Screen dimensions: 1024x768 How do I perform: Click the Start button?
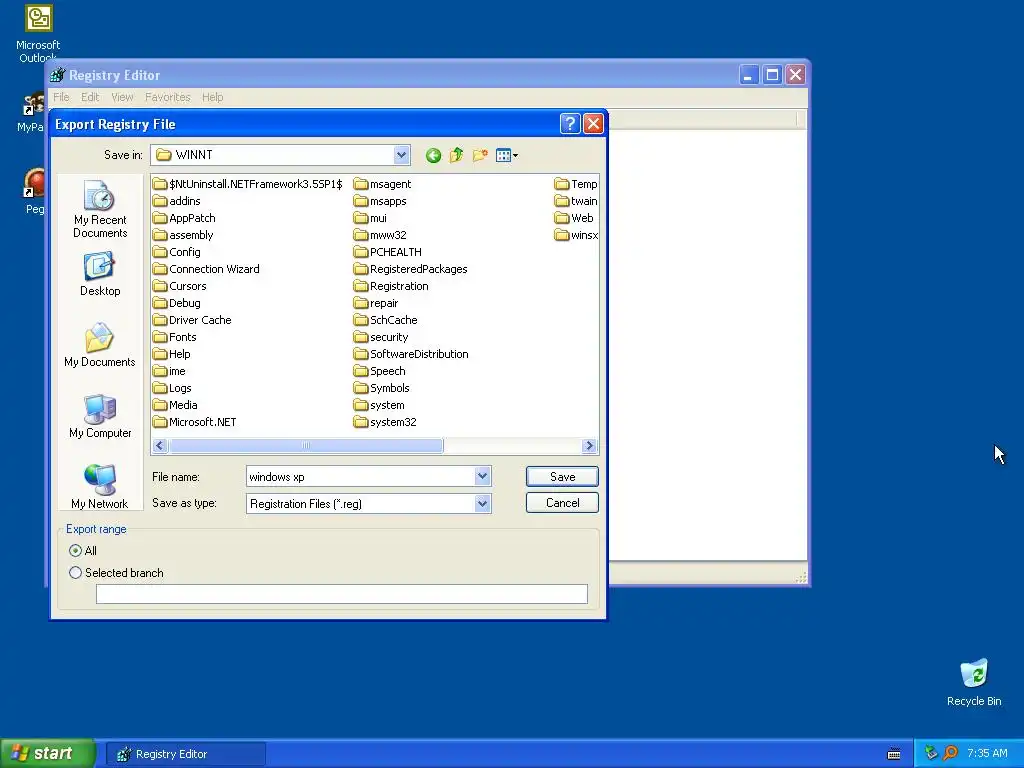tap(48, 754)
